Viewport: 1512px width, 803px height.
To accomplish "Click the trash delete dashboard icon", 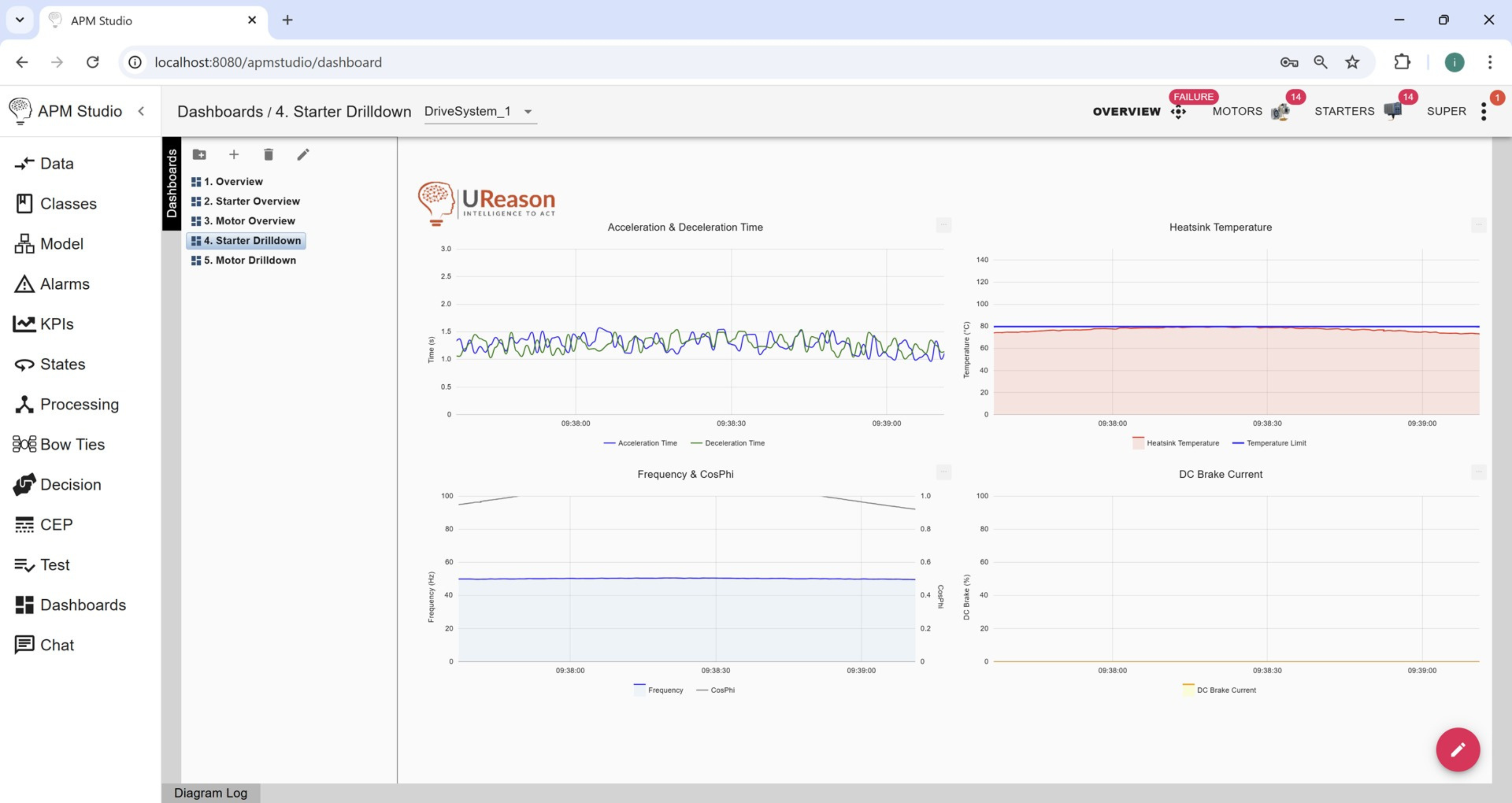I will coord(268,155).
